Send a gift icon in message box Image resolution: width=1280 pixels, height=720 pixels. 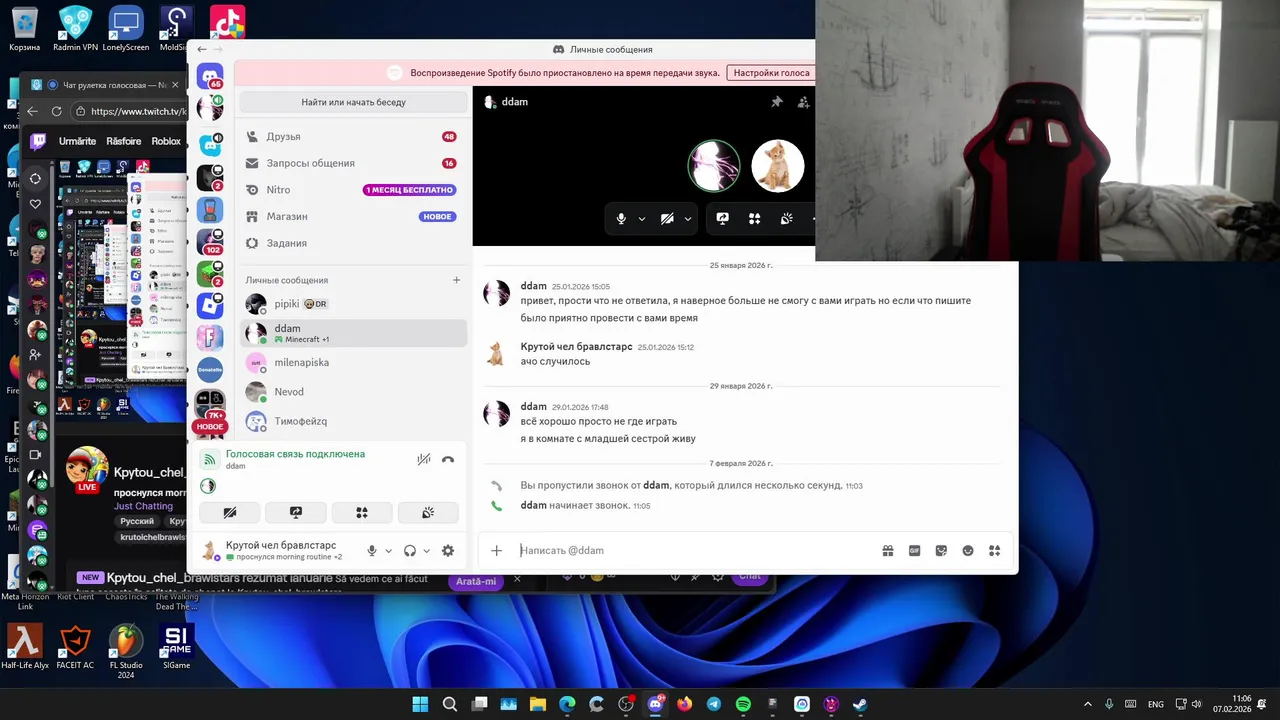click(888, 550)
